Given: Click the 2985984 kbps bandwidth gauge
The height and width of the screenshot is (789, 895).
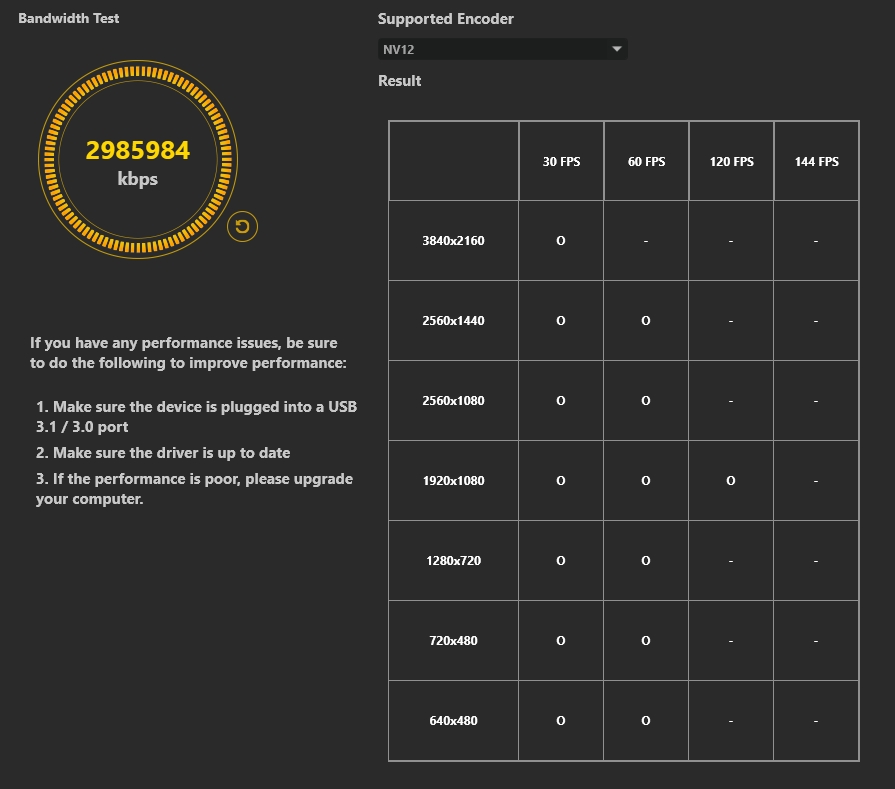Looking at the screenshot, I should coord(138,159).
